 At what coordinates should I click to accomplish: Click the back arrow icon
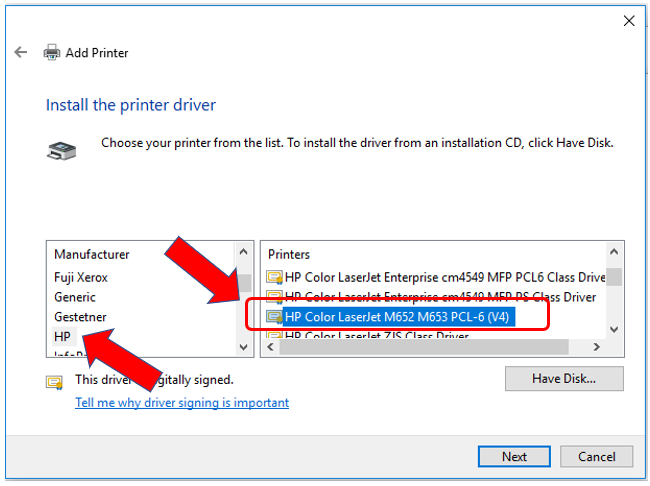(x=21, y=52)
